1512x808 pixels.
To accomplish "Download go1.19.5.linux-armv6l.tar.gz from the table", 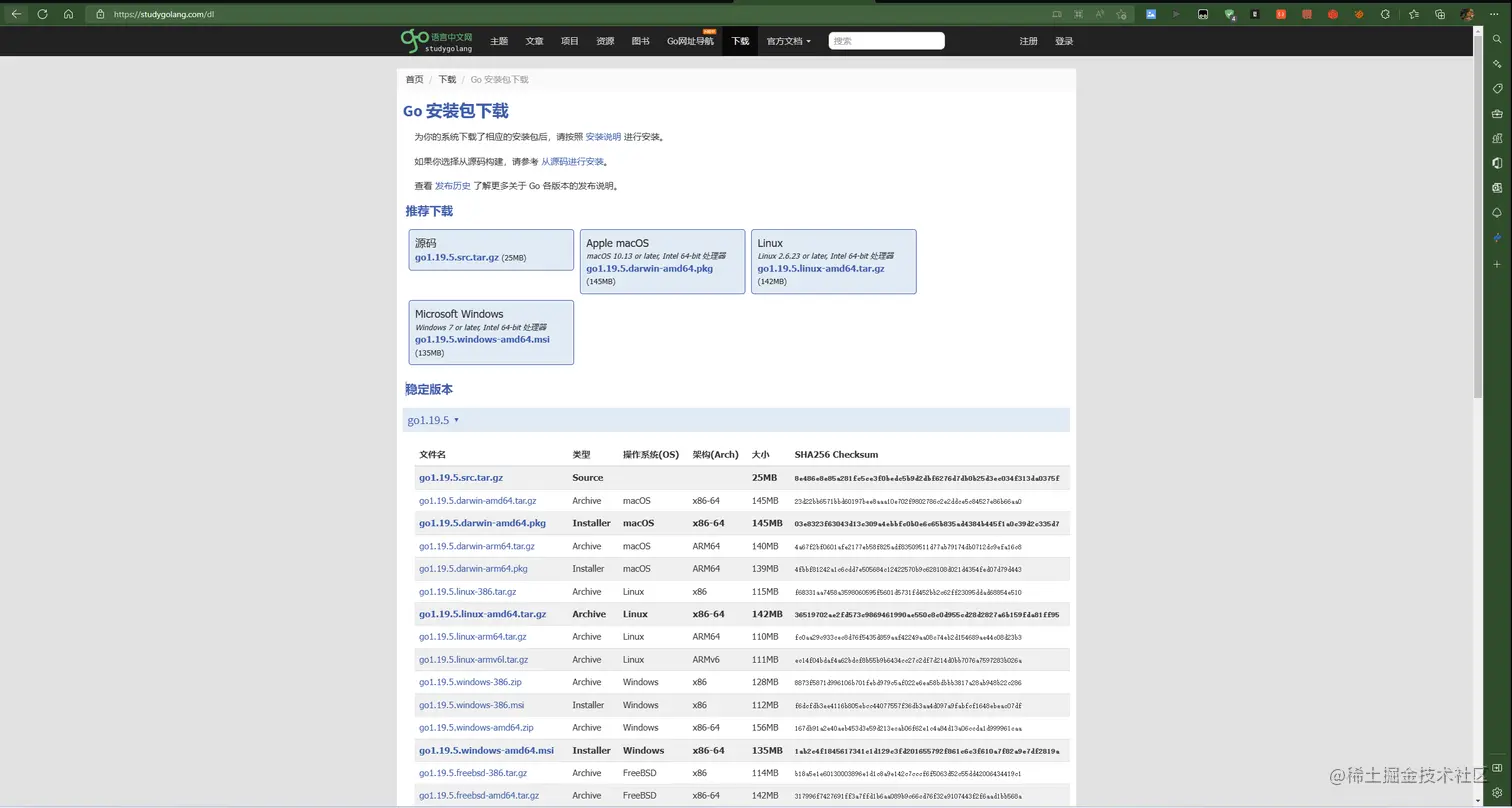I will pos(474,660).
